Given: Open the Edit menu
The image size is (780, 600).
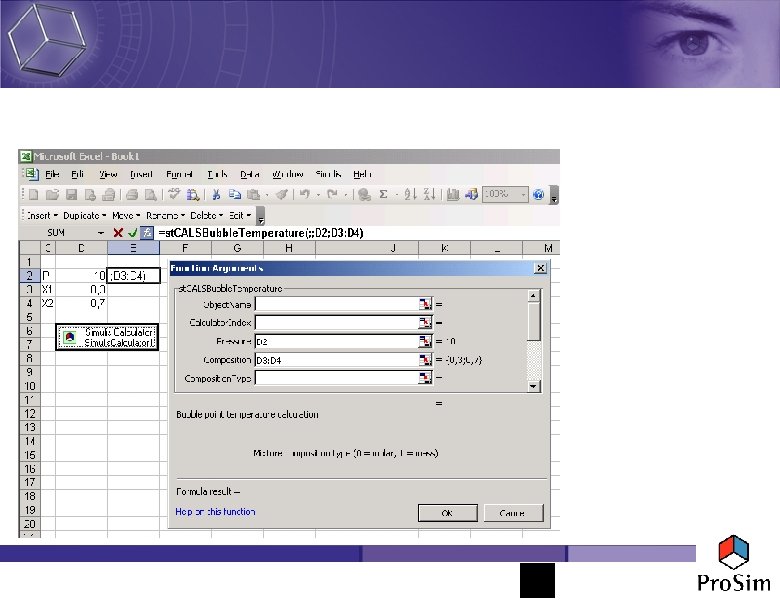Looking at the screenshot, I should (x=77, y=174).
